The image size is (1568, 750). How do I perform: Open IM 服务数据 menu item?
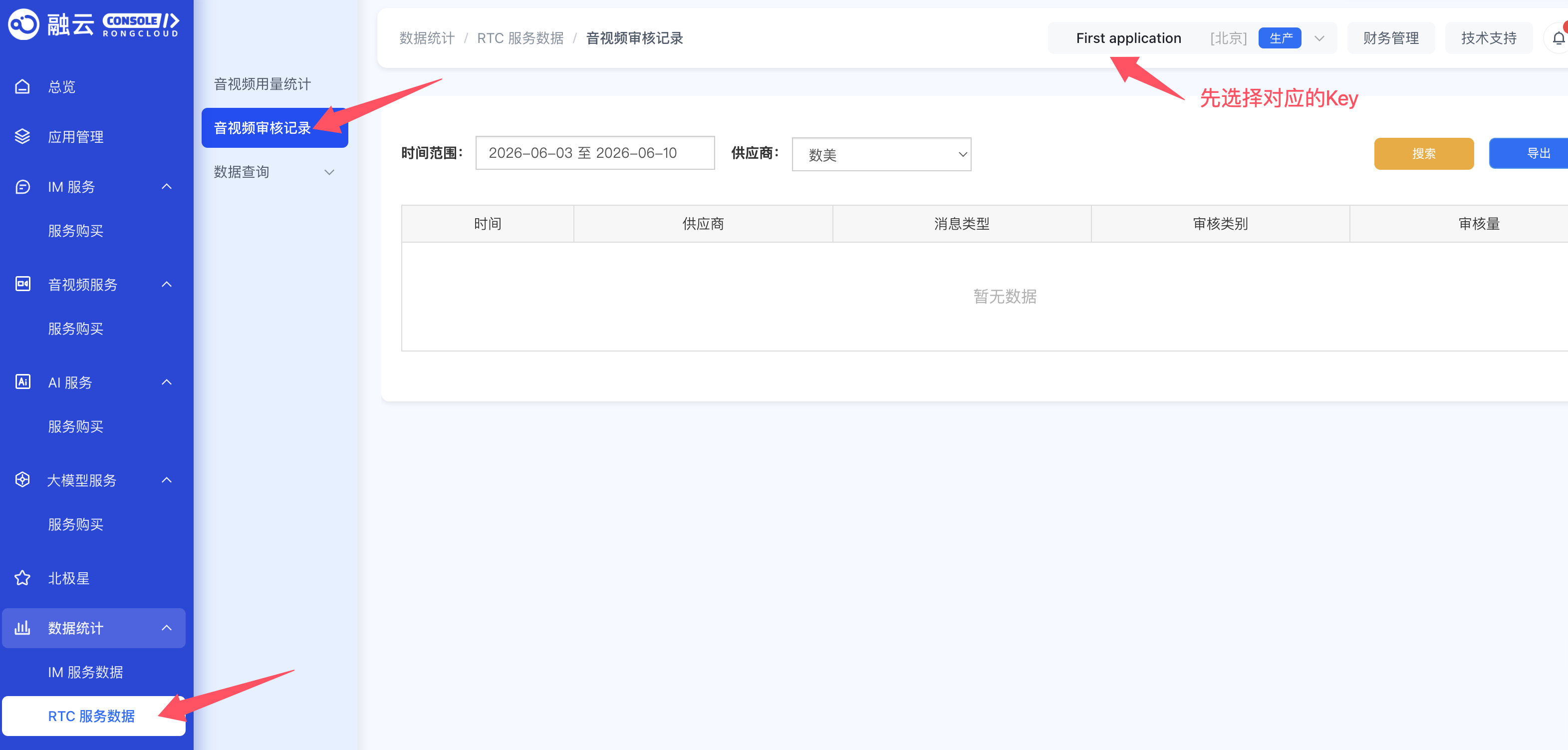pyautogui.click(x=86, y=672)
